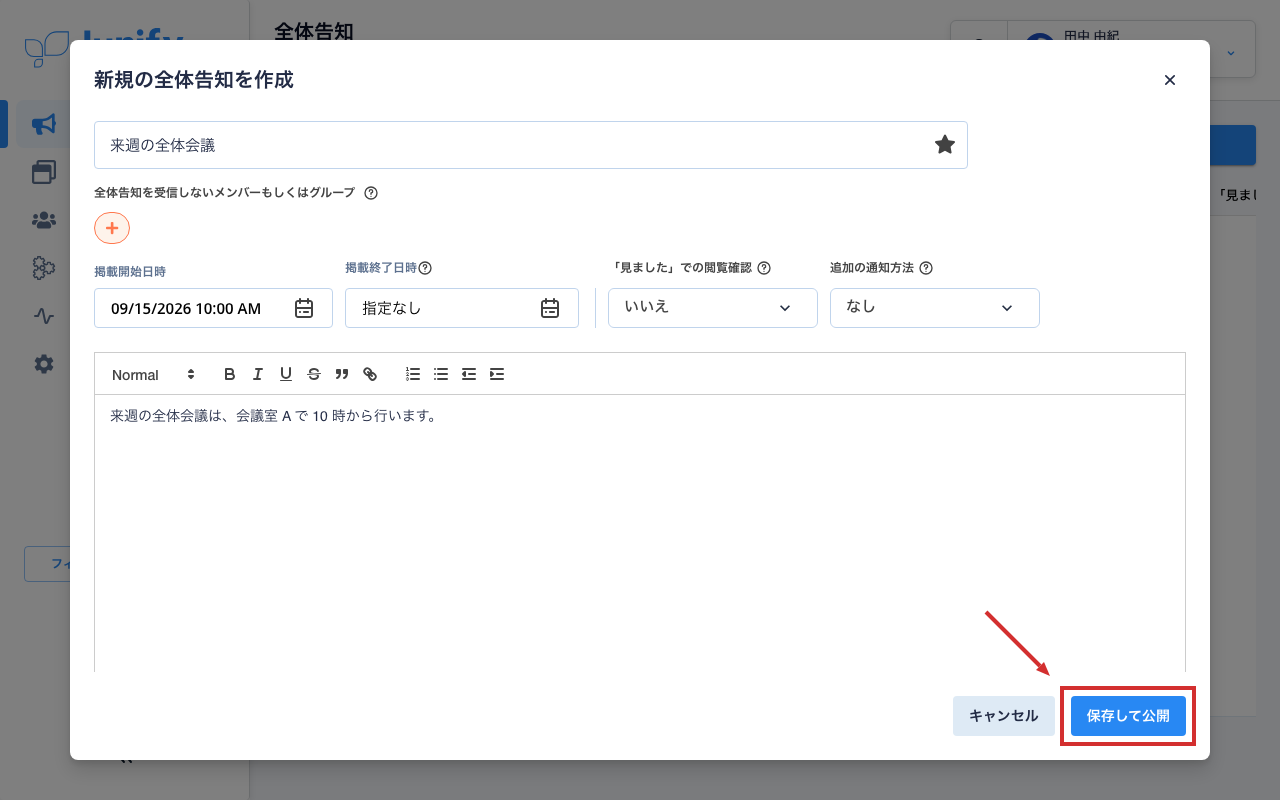Toggle italic formatting
The image size is (1280, 800).
[x=258, y=374]
